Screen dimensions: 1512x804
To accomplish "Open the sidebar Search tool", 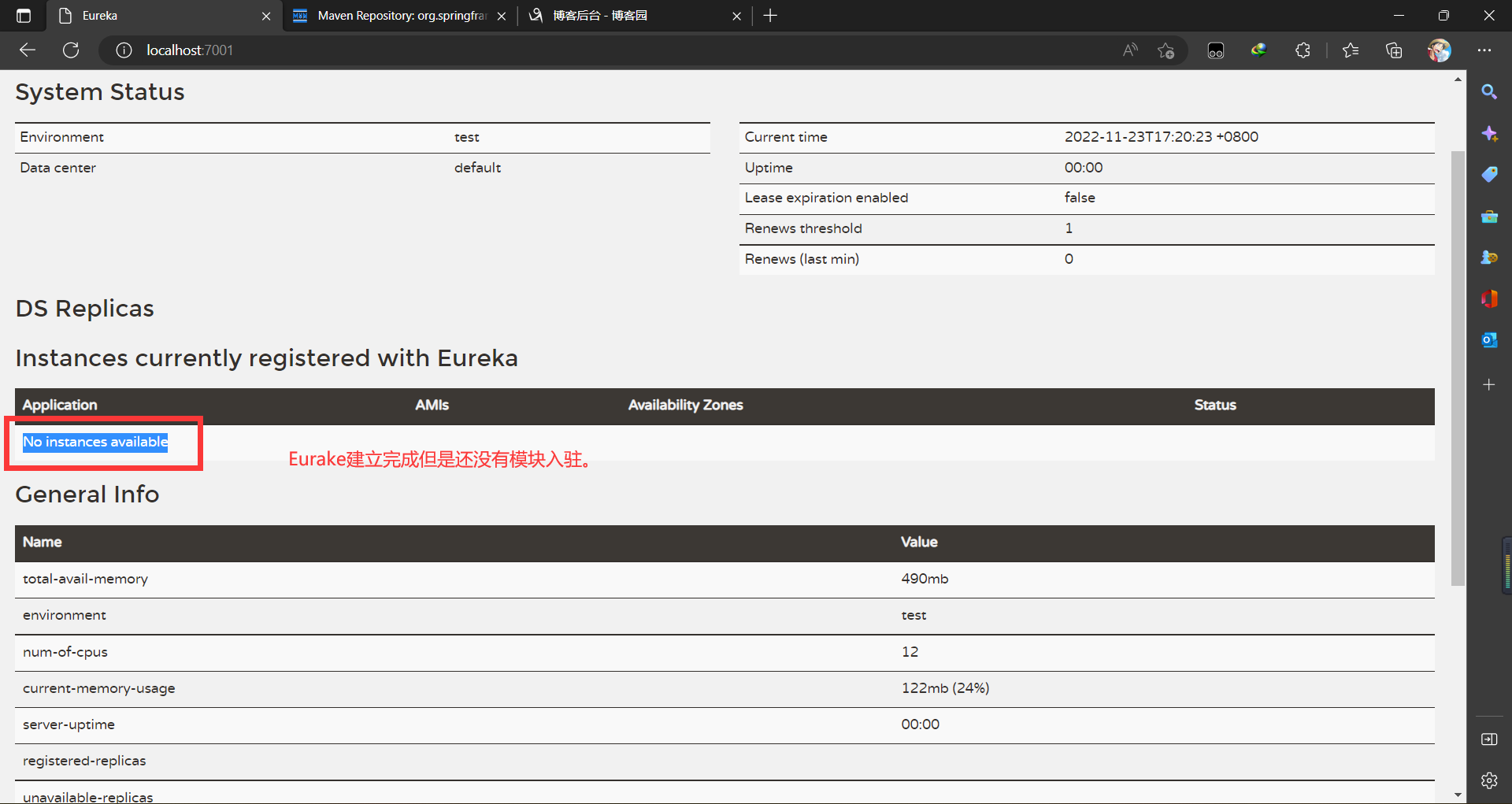I will (1489, 92).
